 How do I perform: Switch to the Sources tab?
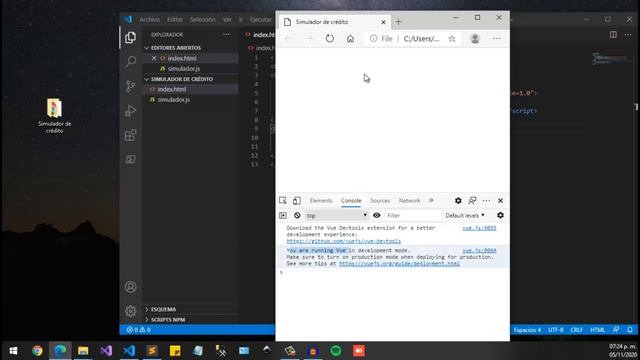tap(380, 200)
